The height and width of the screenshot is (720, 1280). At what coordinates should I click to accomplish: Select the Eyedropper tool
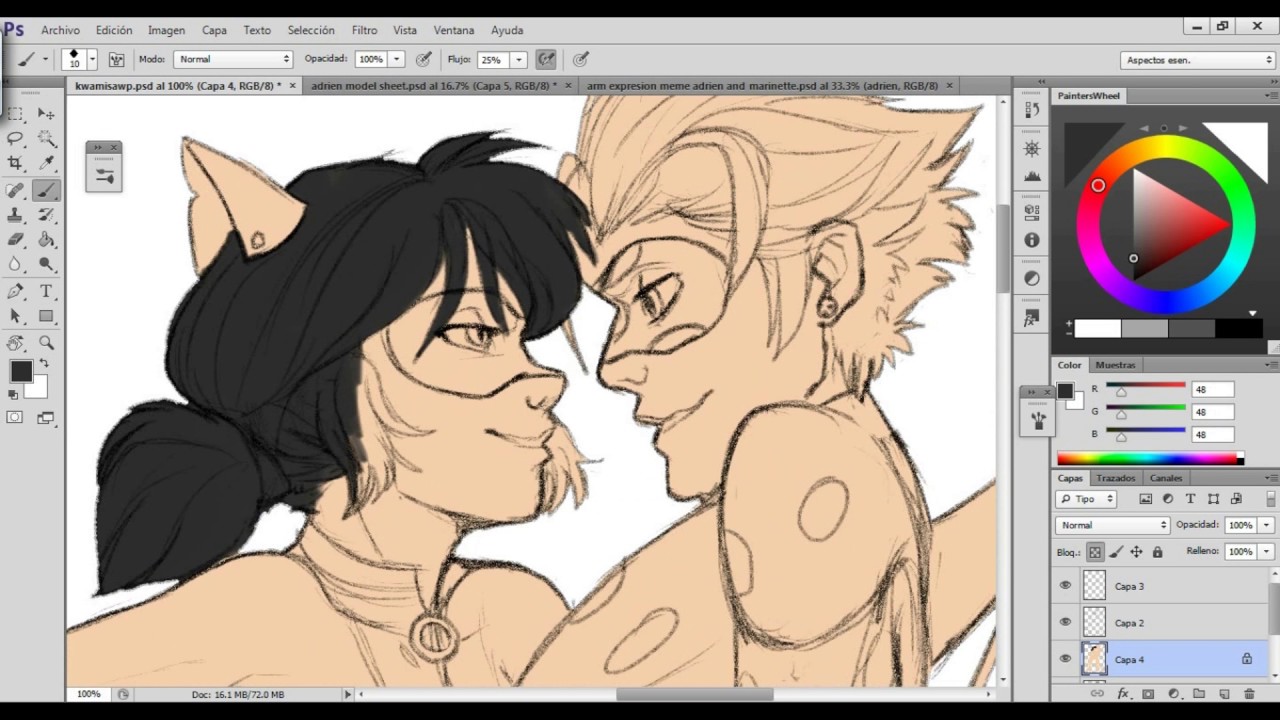(x=46, y=163)
